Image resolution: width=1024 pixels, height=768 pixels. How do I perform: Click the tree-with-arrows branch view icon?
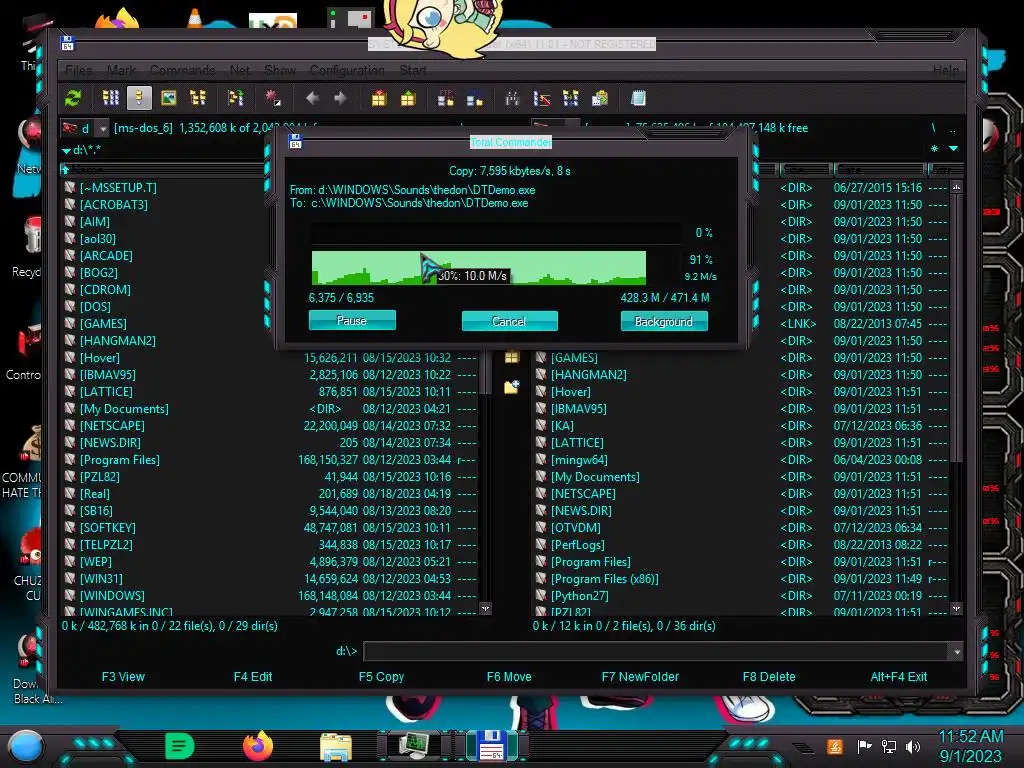coord(236,99)
